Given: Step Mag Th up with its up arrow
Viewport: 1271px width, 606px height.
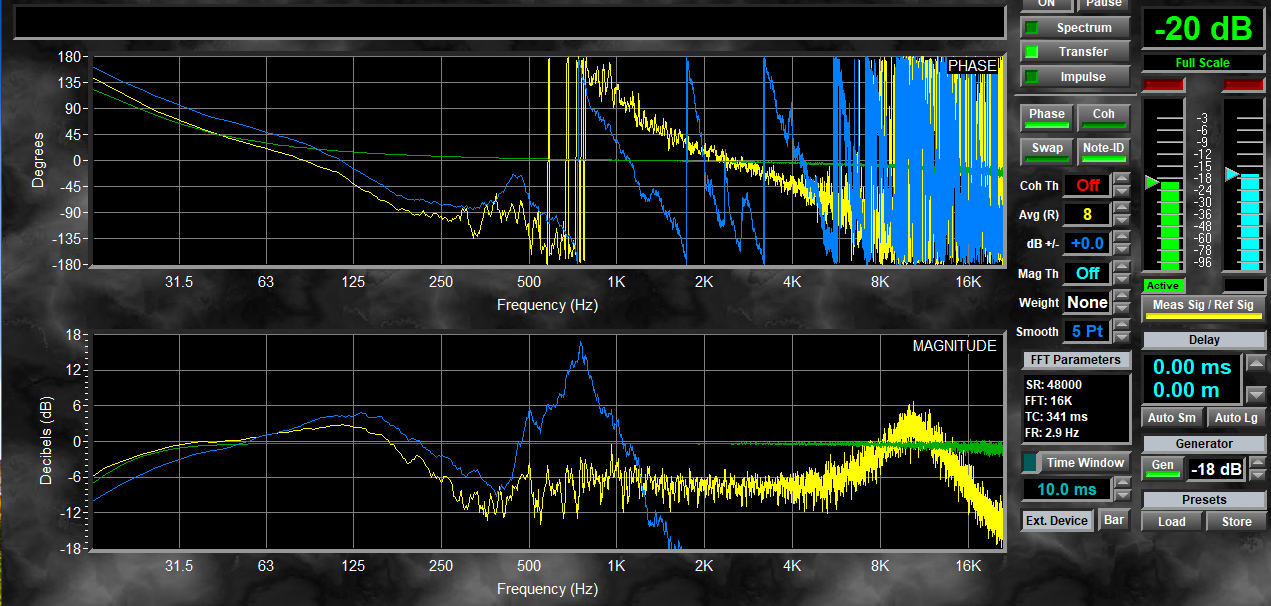Looking at the screenshot, I should [x=1122, y=266].
